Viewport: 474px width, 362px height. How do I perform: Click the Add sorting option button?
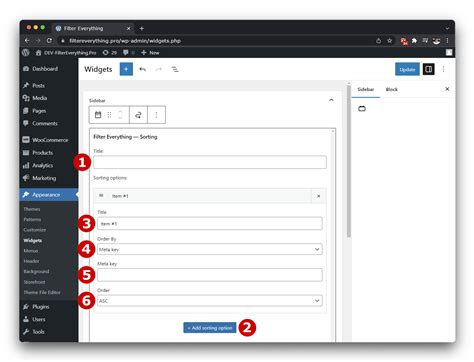pos(210,328)
